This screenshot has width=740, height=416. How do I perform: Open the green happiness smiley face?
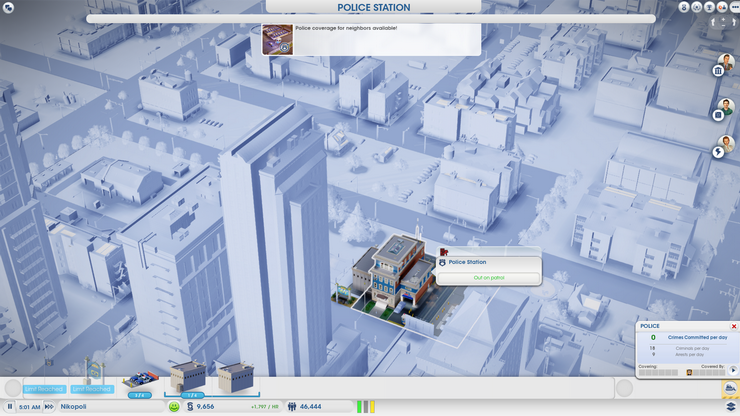174,407
